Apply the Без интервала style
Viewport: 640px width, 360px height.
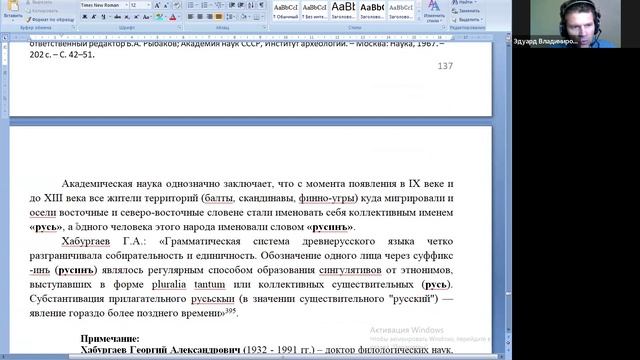(314, 11)
